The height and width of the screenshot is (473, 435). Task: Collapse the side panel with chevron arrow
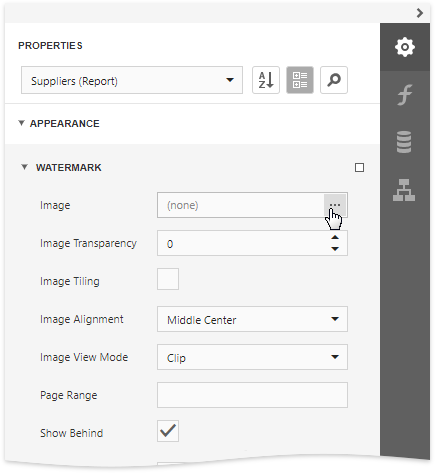(420, 13)
